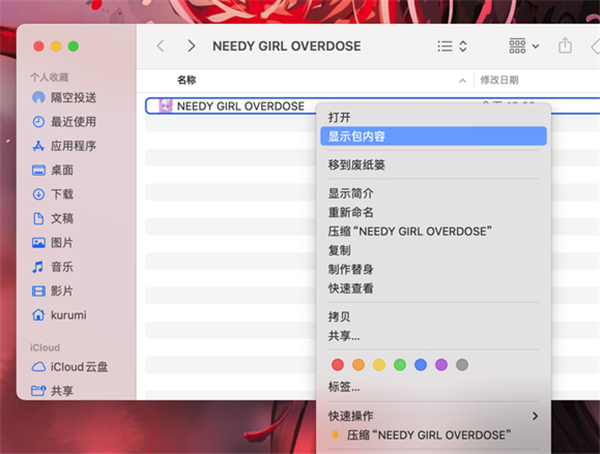Open 最近使用 (Recents) in sidebar
This screenshot has height=454, width=600.
(73, 121)
